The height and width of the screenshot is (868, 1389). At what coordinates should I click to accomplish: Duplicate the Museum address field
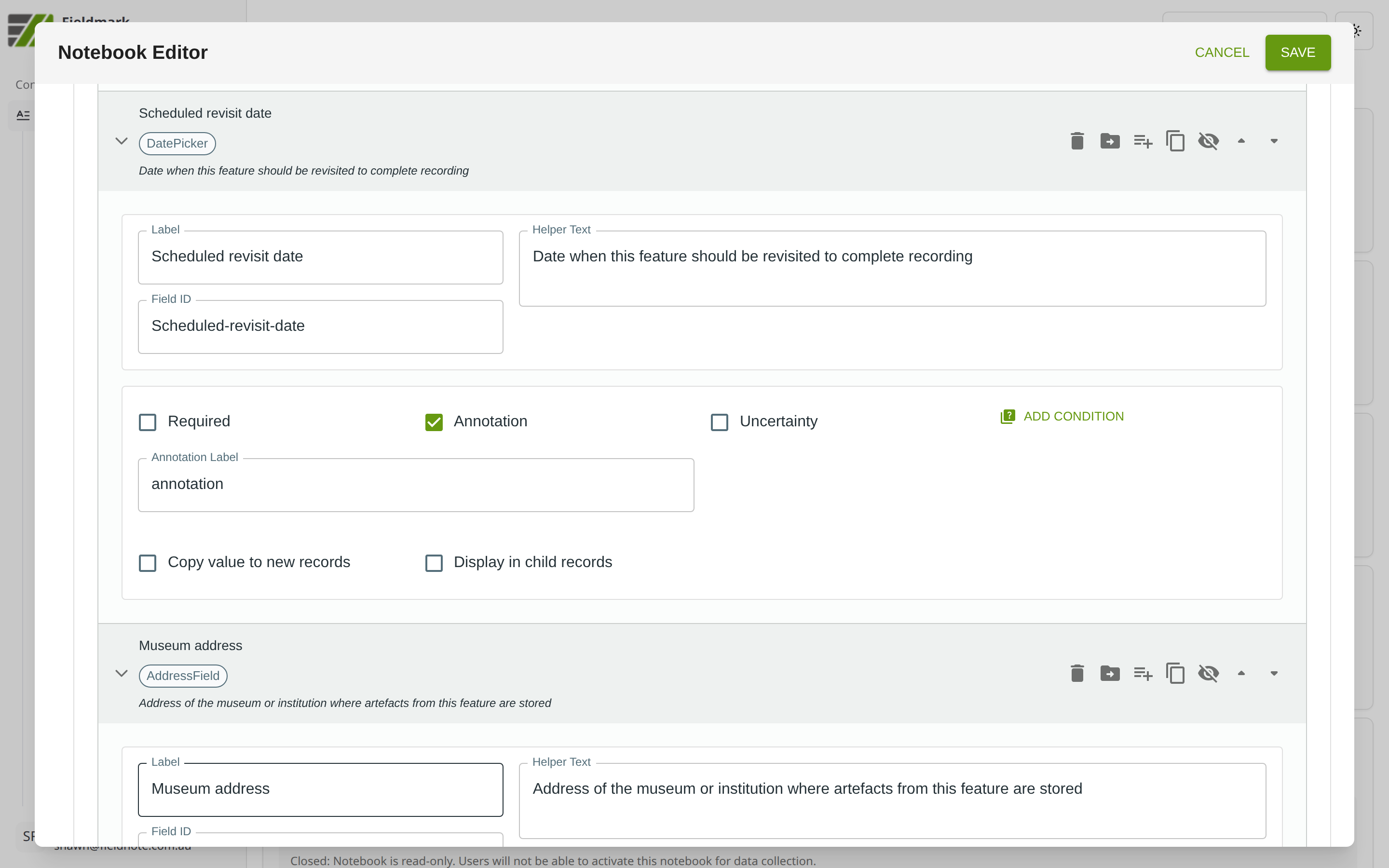pyautogui.click(x=1175, y=673)
